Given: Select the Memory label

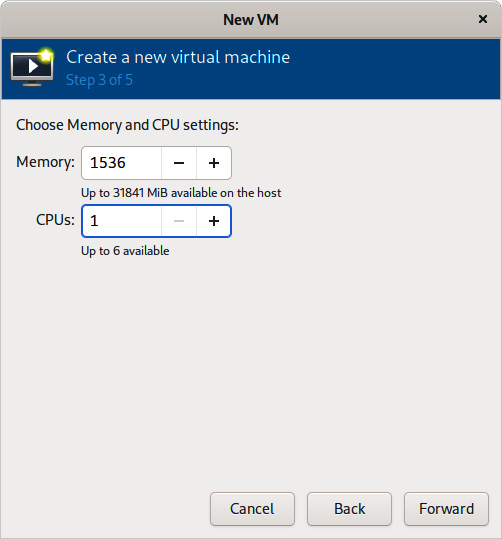Looking at the screenshot, I should coord(45,162).
